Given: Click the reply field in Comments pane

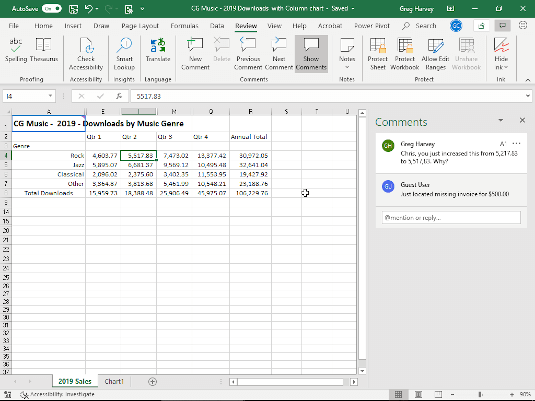Looking at the screenshot, I should (x=451, y=217).
